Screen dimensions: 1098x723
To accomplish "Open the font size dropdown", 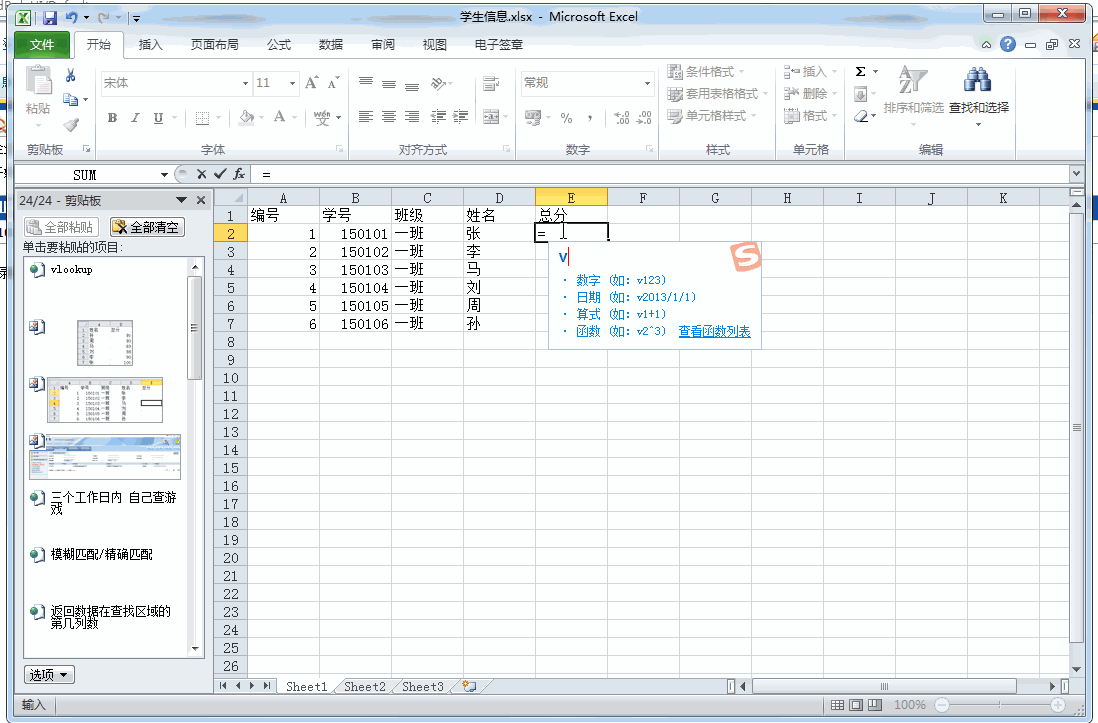I will pyautogui.click(x=293, y=83).
